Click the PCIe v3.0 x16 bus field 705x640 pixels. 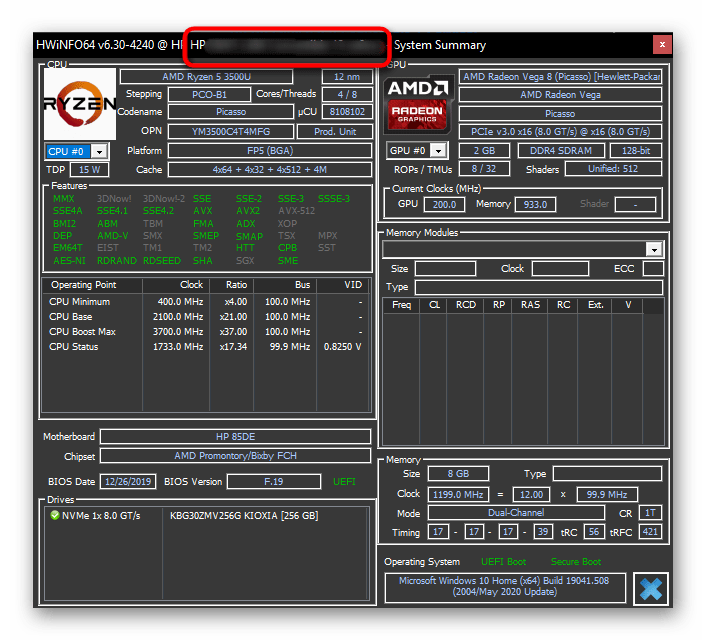tap(560, 132)
